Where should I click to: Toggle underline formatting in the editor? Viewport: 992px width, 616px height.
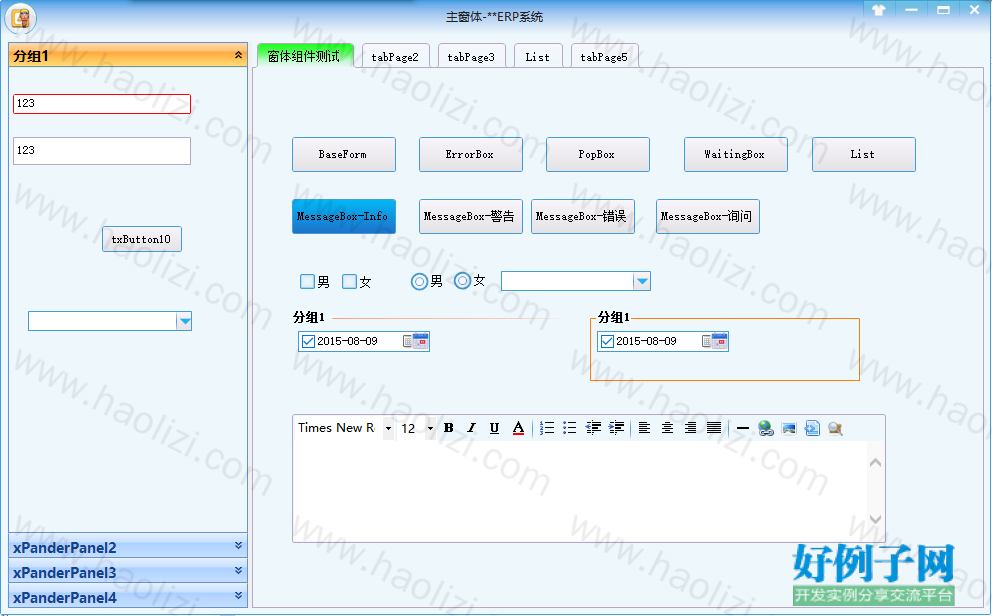tap(494, 428)
